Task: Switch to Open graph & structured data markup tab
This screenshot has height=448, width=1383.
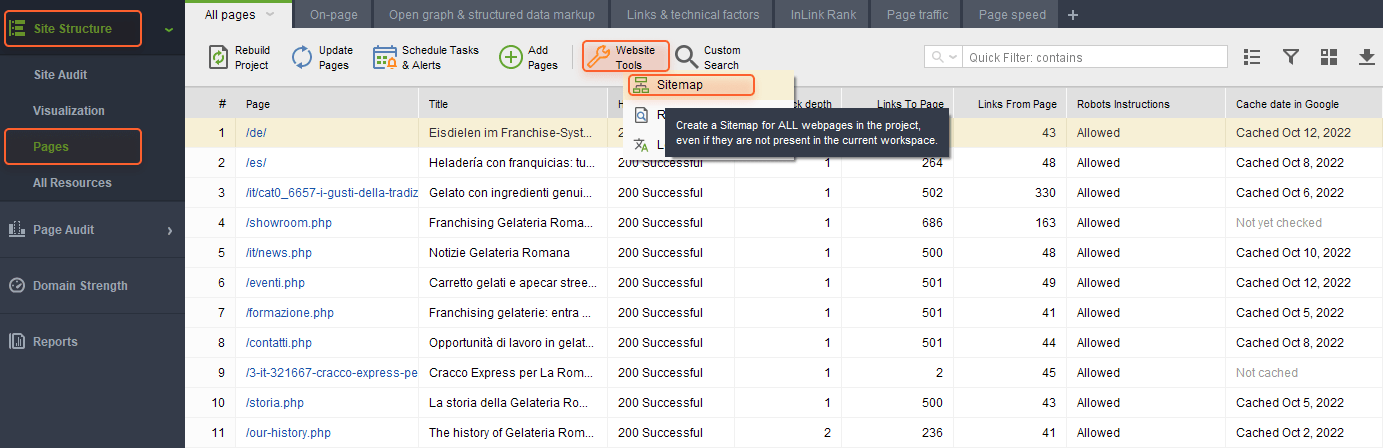Action: pos(491,15)
